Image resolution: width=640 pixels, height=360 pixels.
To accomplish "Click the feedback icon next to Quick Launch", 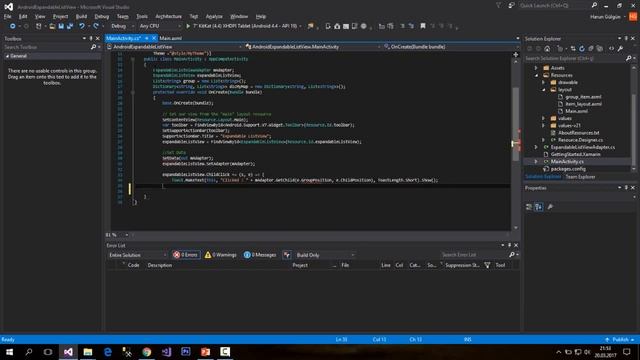I will (x=511, y=5).
